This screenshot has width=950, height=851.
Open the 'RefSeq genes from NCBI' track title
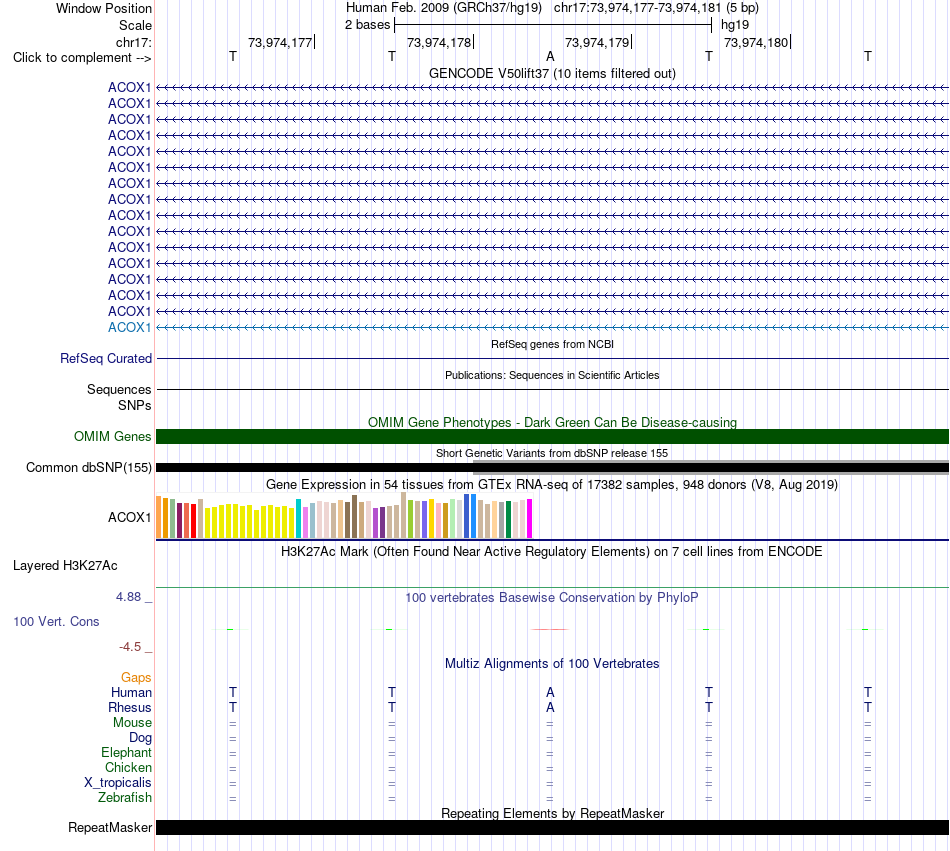[552, 344]
